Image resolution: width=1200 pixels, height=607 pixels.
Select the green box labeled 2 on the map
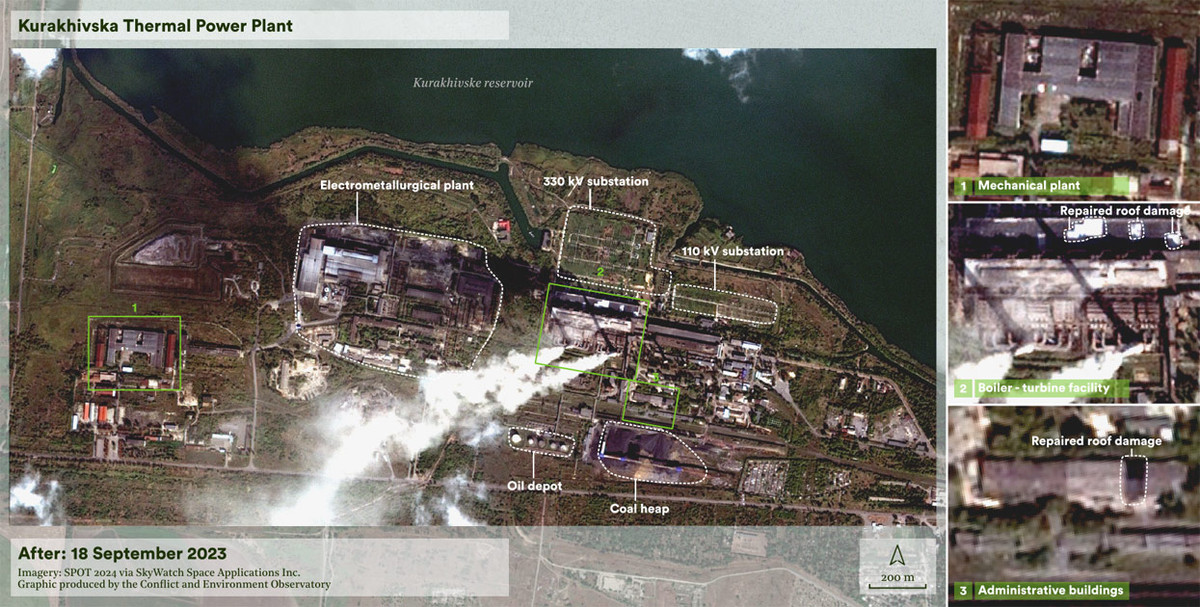click(x=592, y=332)
